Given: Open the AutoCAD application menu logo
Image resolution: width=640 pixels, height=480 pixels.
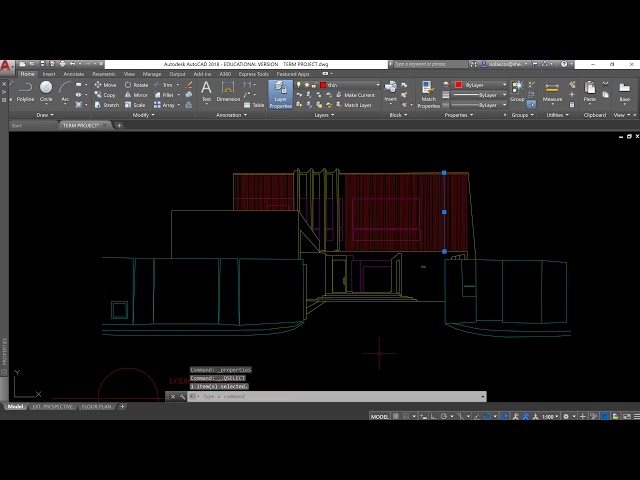Looking at the screenshot, I should 6,66.
